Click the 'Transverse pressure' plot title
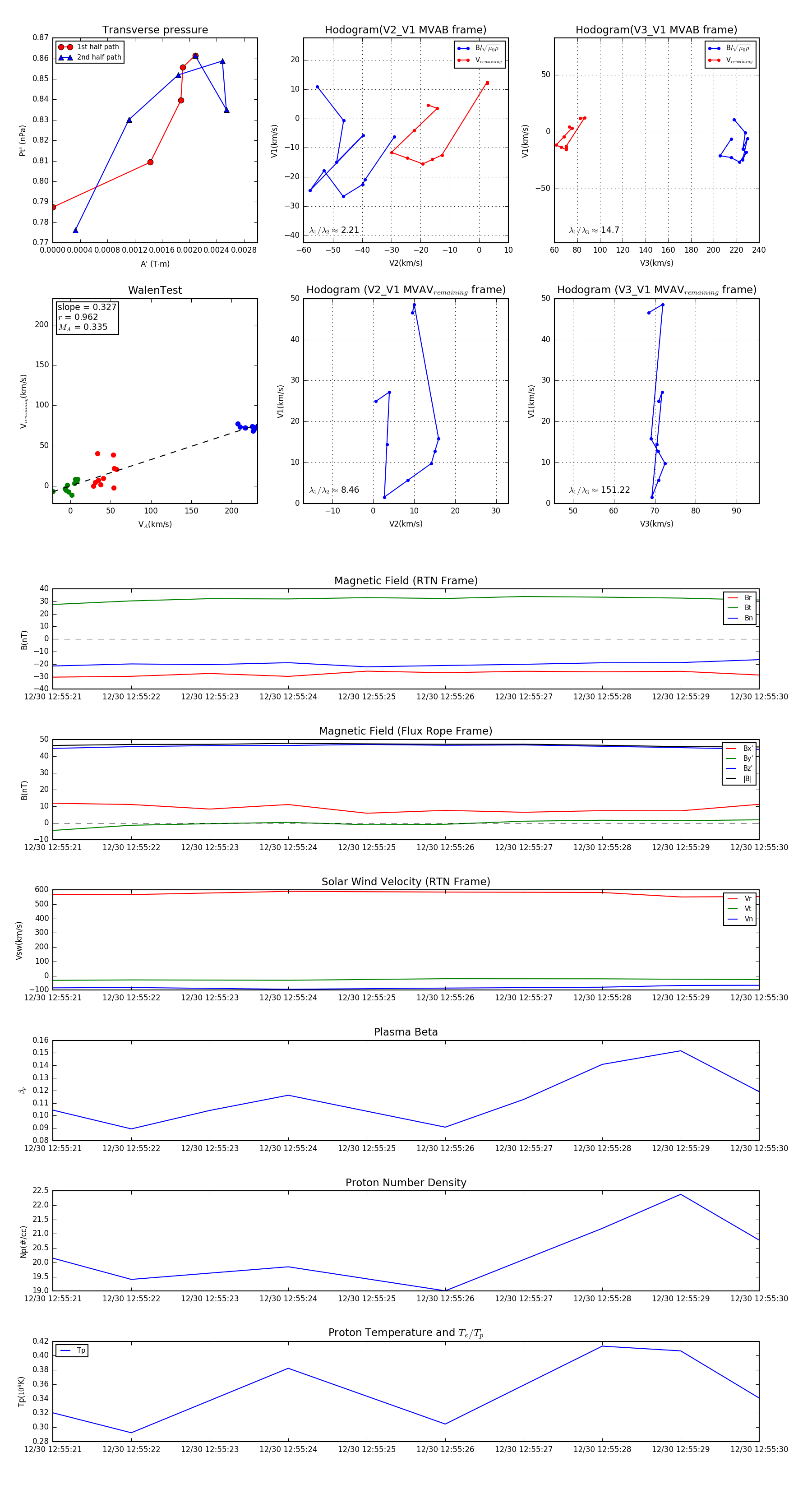This screenshot has height=1489, width=812. (x=155, y=30)
